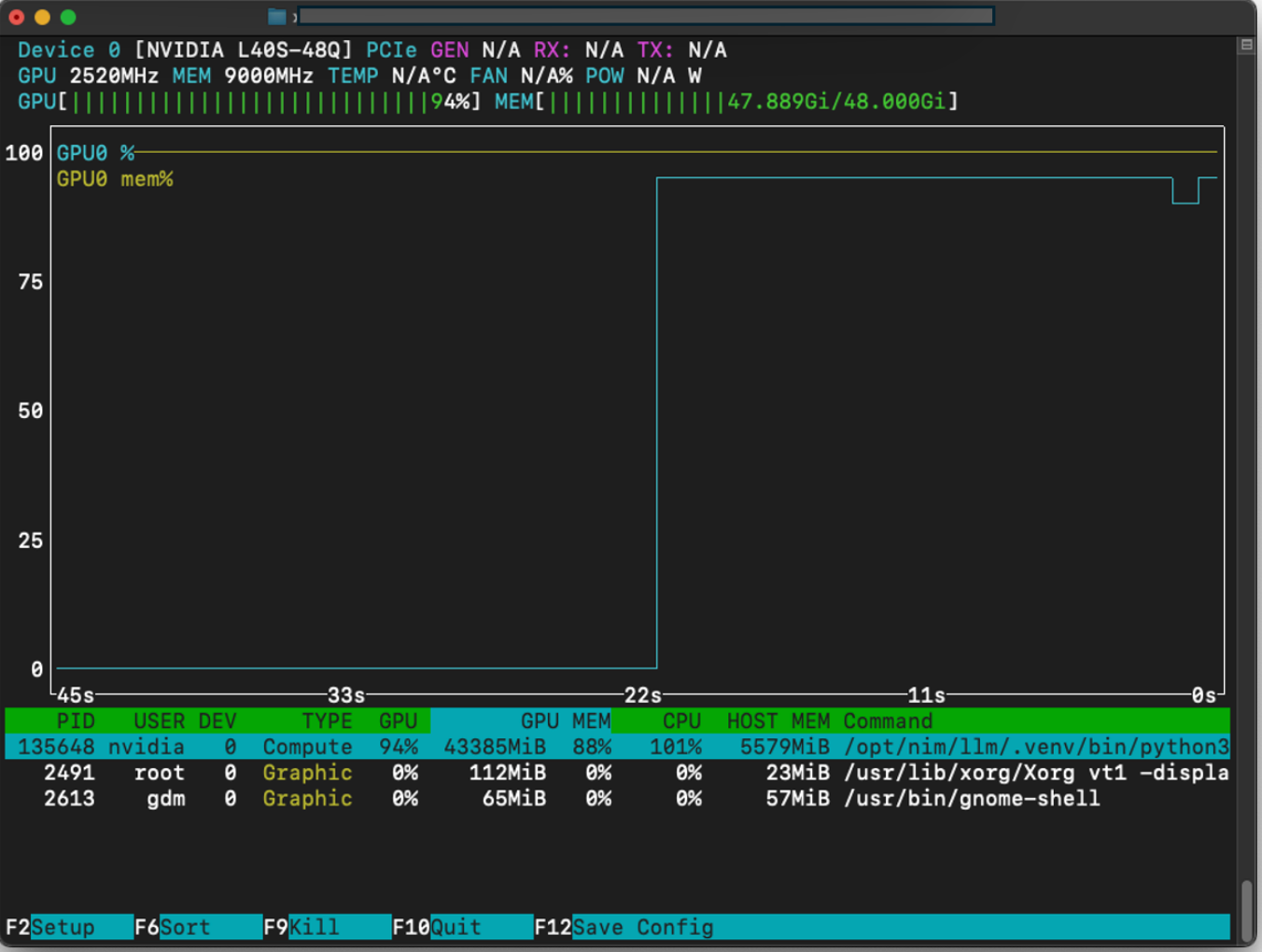Minimize the window with the yellow button
The height and width of the screenshot is (952, 1262).
42,17
